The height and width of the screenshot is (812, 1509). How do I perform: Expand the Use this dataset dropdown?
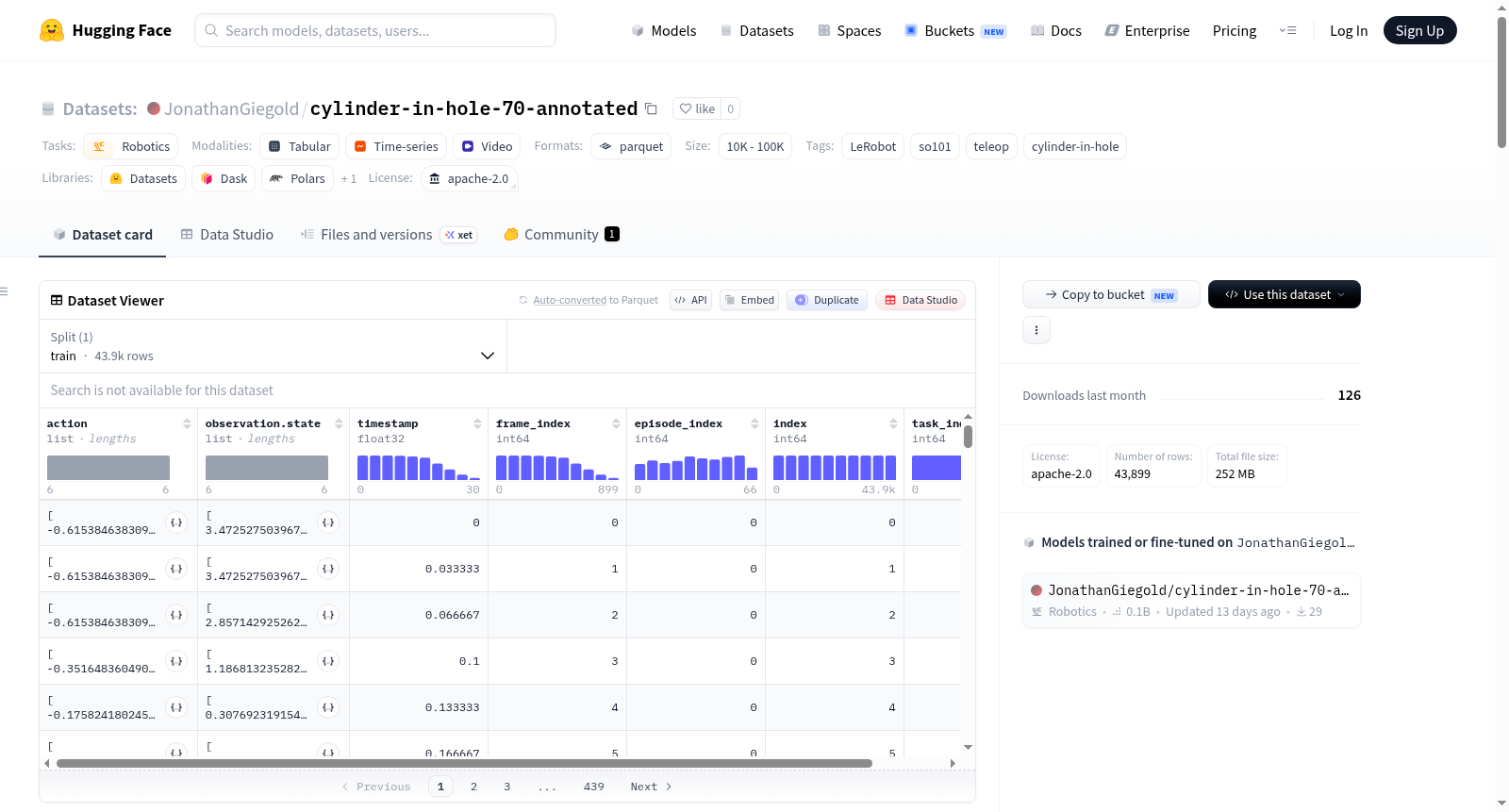(1285, 294)
